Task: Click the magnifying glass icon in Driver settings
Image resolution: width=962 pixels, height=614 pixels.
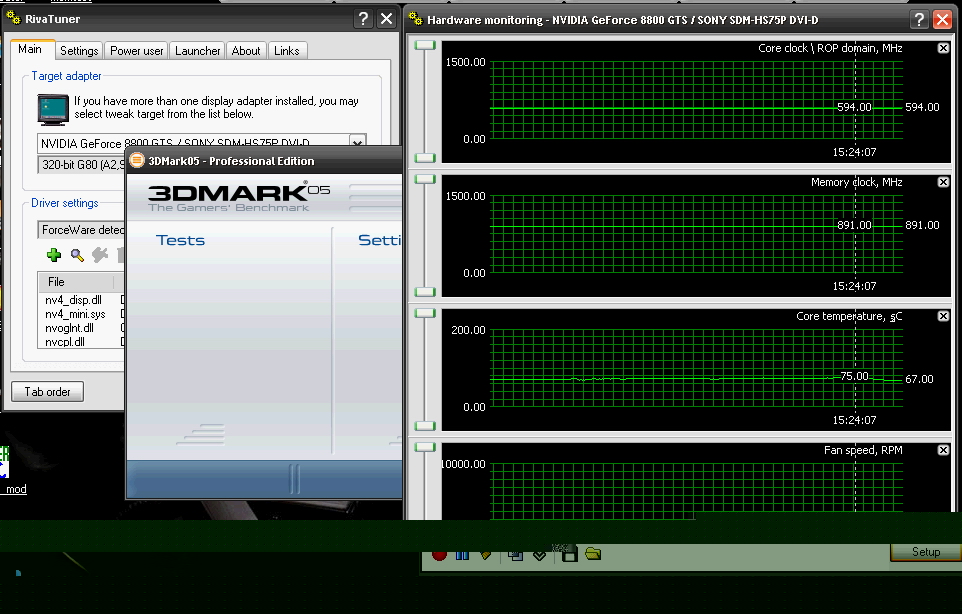Action: click(x=77, y=255)
